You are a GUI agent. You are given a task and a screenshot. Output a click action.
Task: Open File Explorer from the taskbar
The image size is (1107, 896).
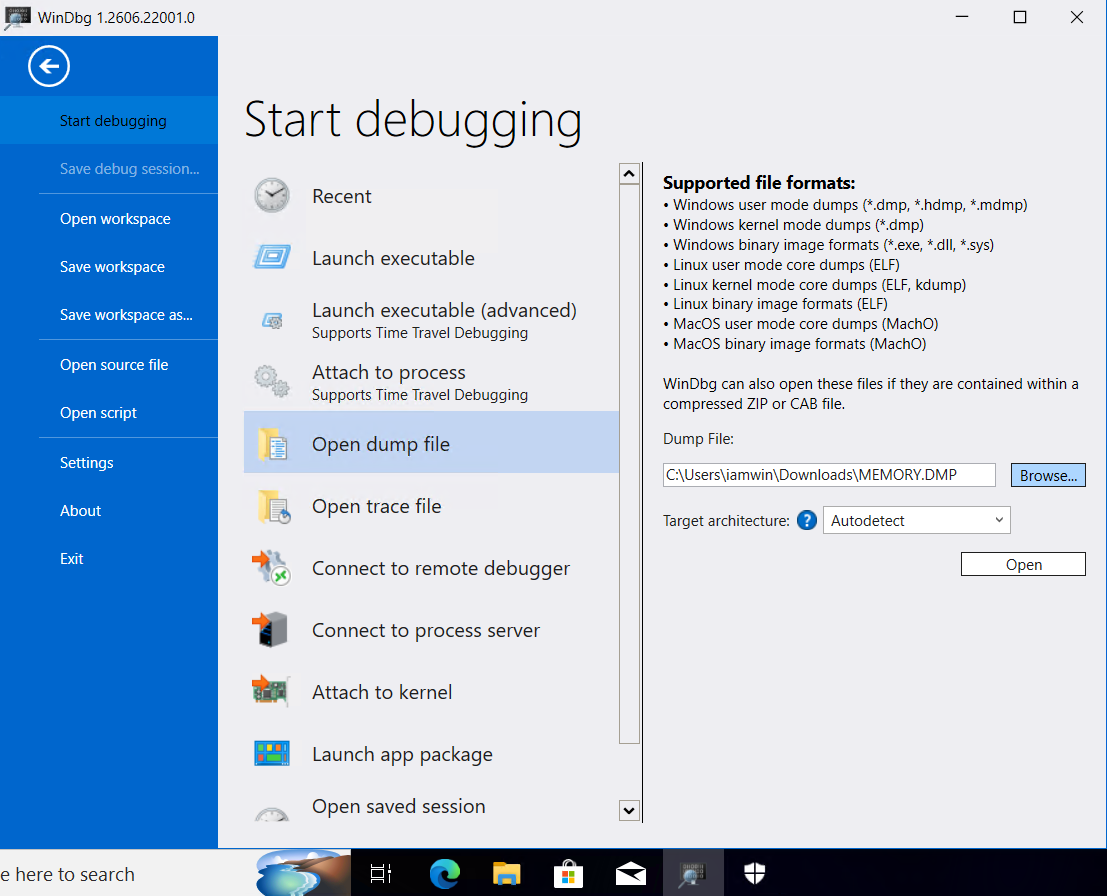(x=506, y=874)
